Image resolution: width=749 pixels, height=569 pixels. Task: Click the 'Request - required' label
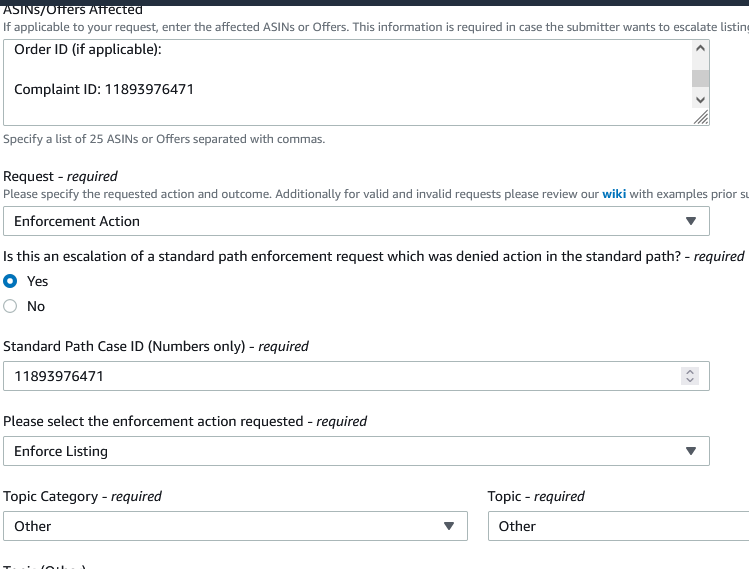point(60,176)
